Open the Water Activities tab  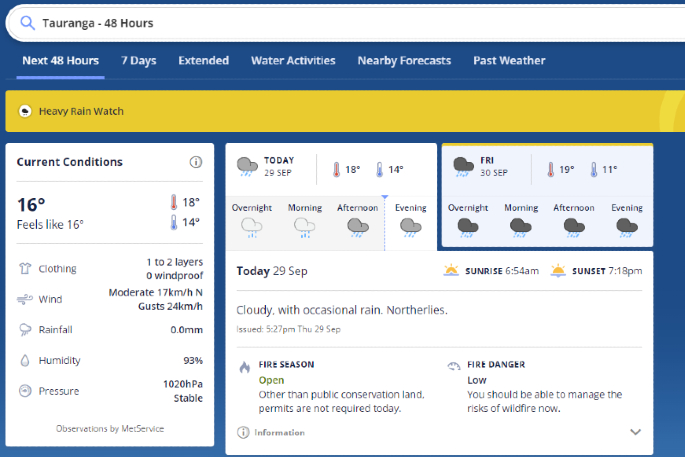tap(293, 61)
